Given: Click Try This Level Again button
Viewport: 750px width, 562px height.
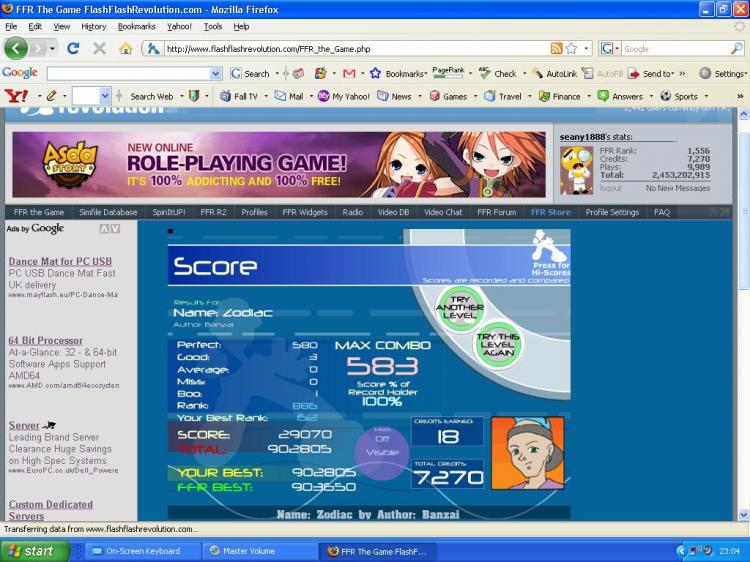Looking at the screenshot, I should [498, 345].
